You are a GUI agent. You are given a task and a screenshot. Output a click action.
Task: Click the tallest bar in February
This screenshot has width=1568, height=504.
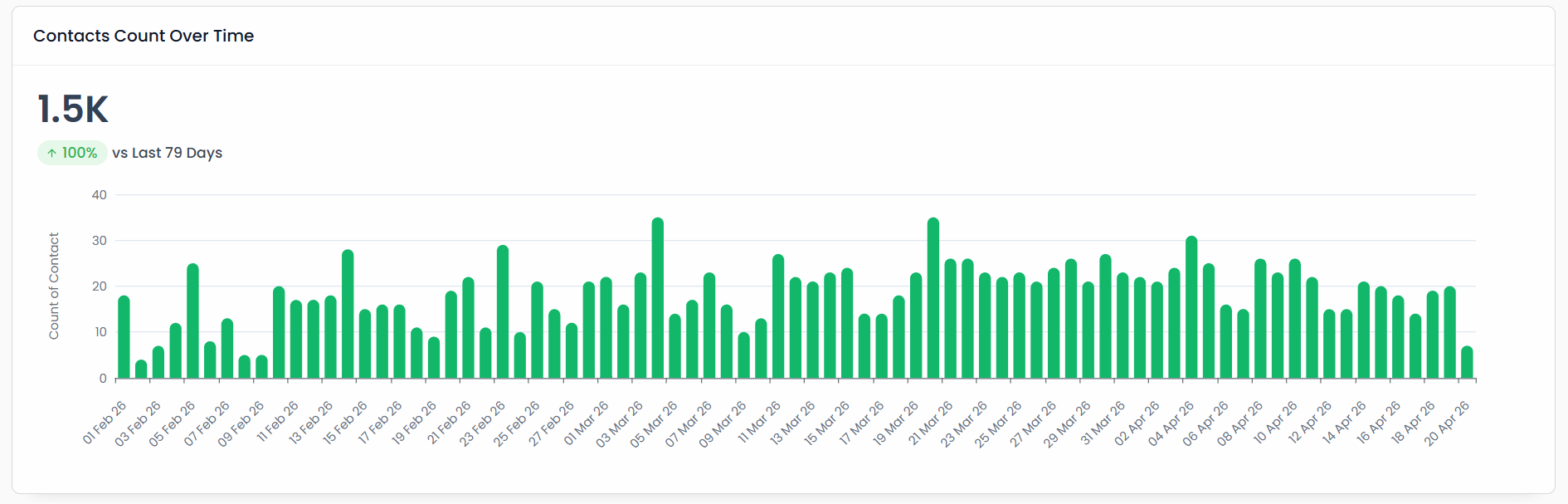click(x=503, y=312)
